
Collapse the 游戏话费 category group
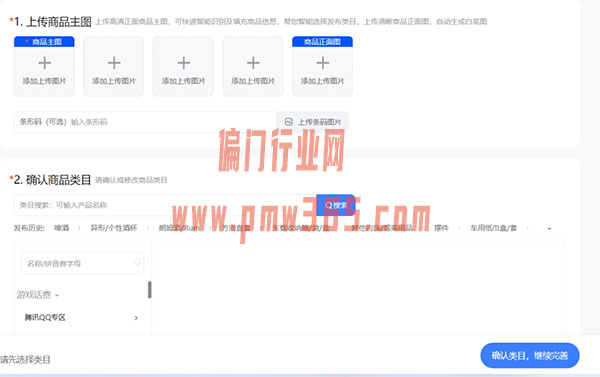click(x=38, y=295)
